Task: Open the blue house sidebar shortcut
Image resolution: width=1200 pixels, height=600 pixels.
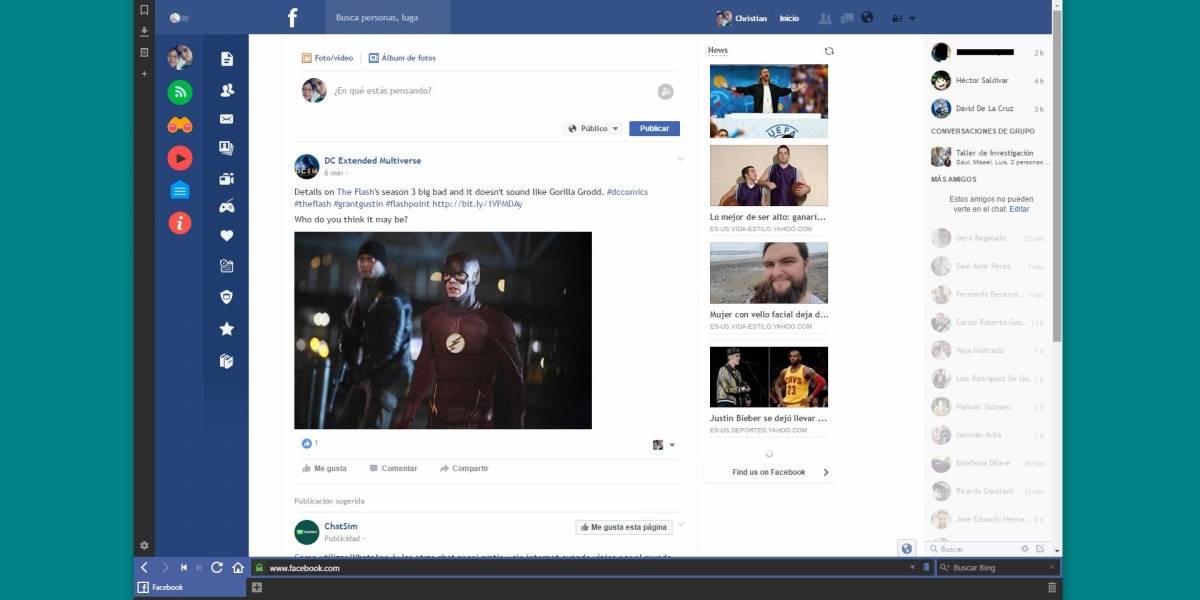Action: tap(180, 190)
